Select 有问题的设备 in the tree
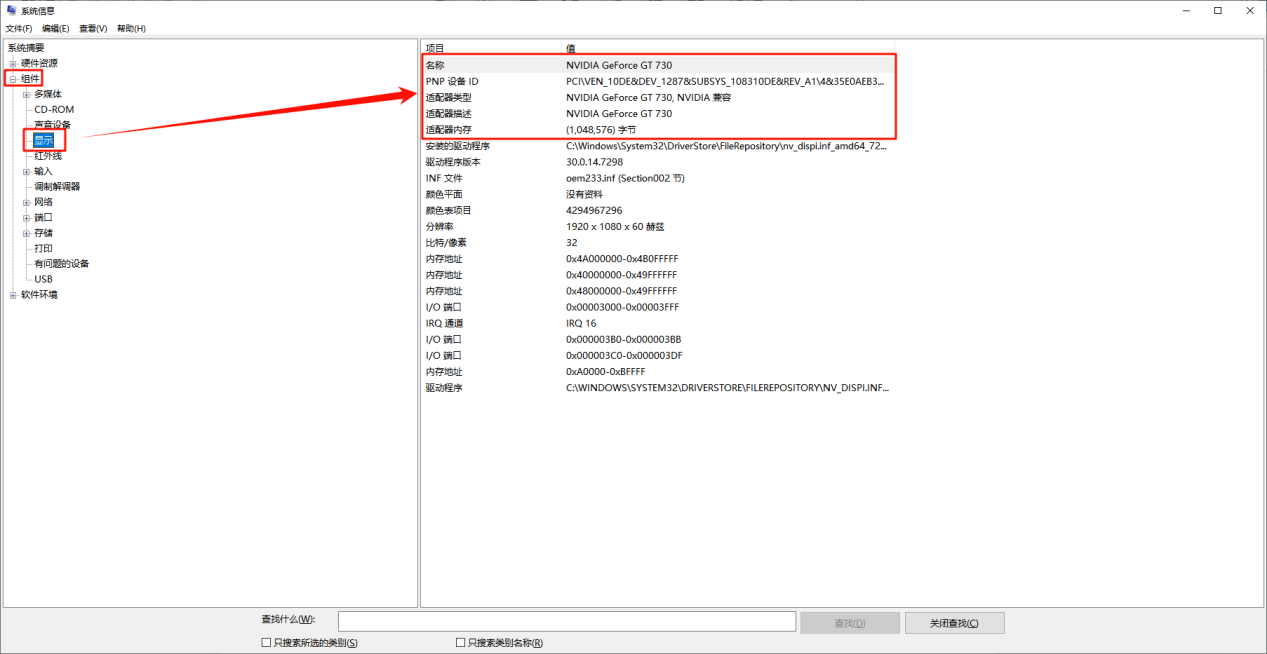 coord(61,264)
